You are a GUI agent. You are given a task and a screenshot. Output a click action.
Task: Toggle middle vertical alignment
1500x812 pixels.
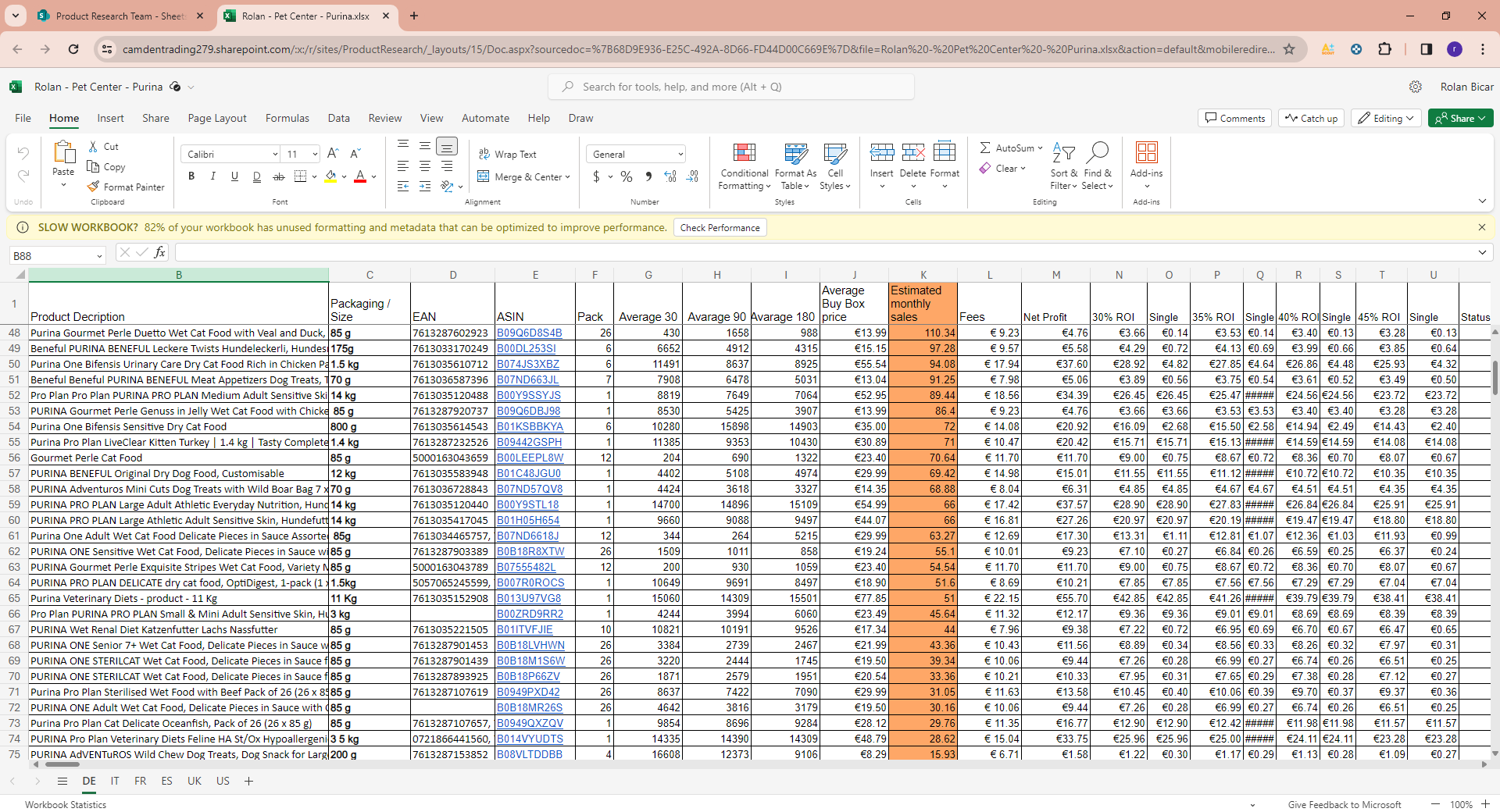[424, 146]
